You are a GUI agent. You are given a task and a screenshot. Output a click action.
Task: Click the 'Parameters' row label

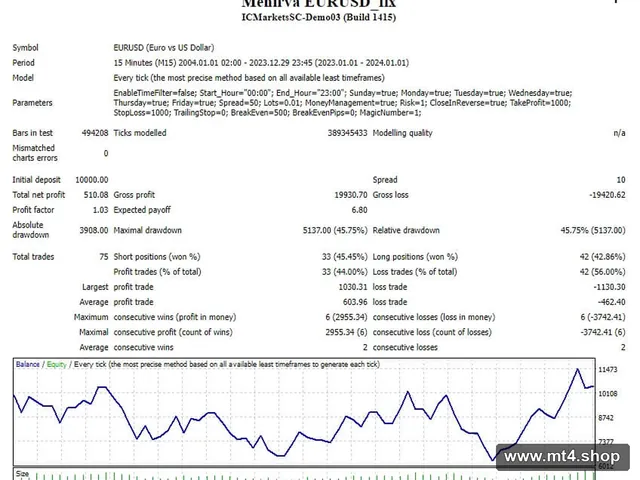coord(32,103)
